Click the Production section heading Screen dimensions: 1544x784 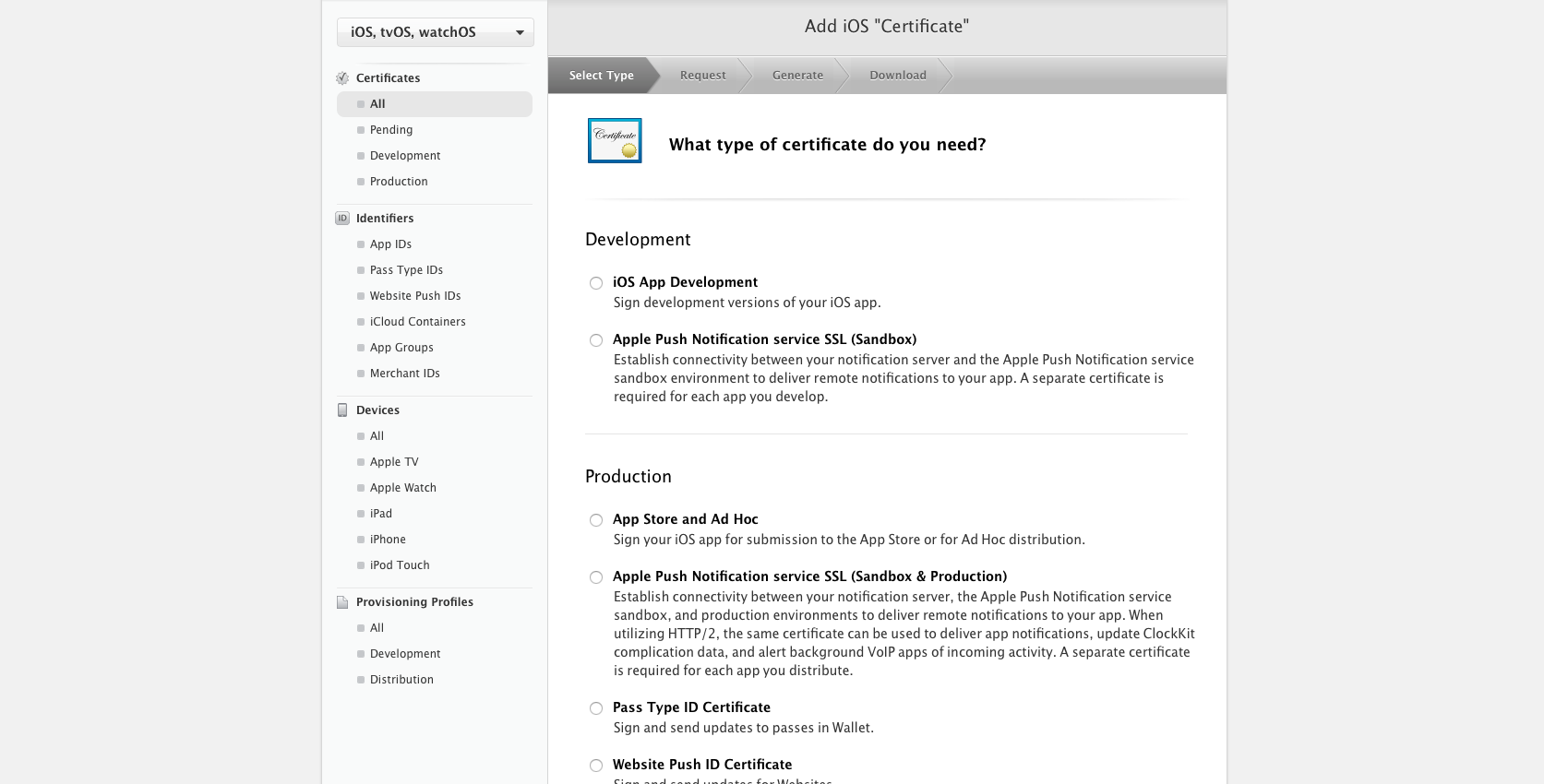628,477
